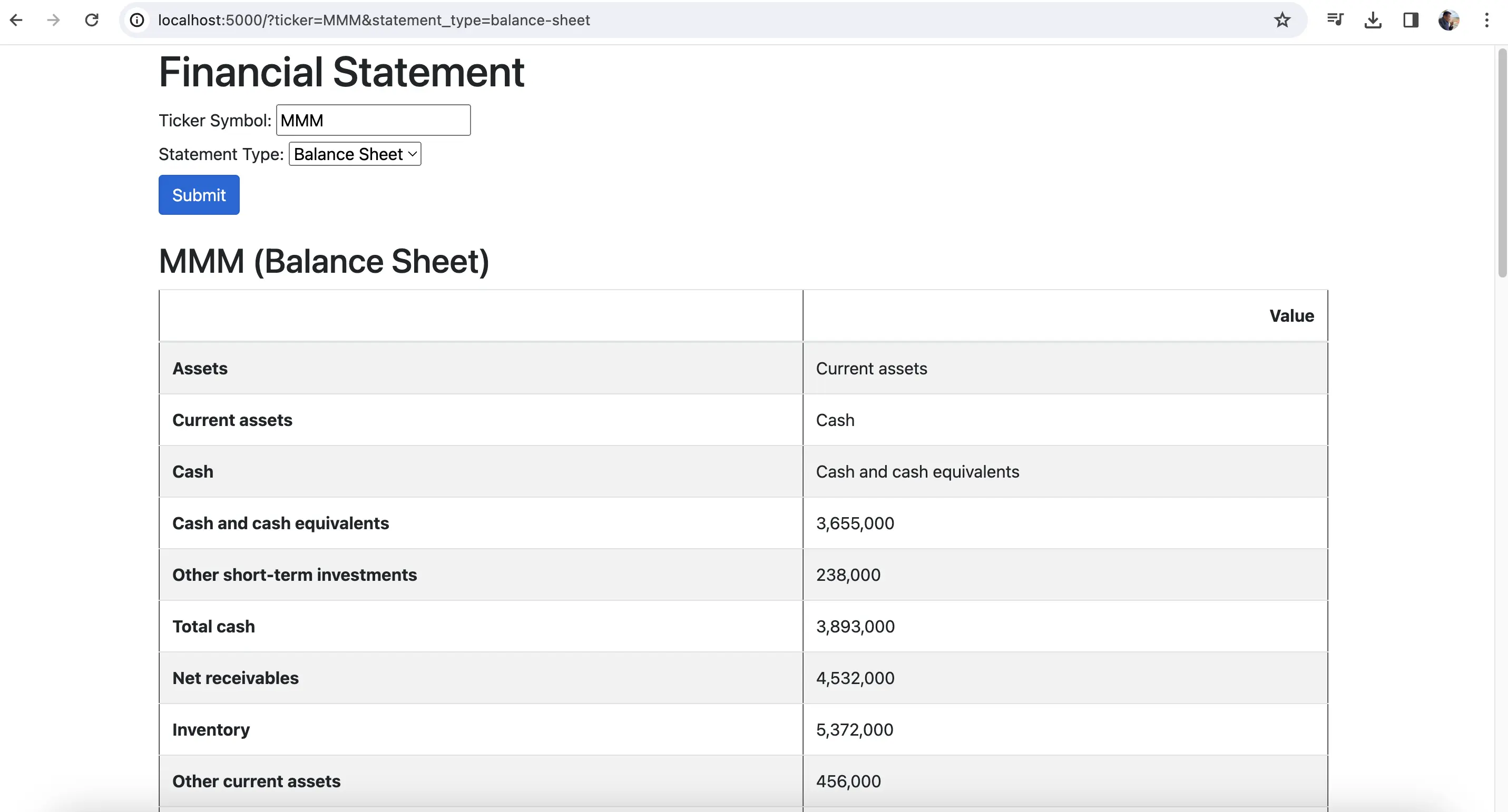
Task: Click the Ticker Symbol input field
Action: click(374, 120)
